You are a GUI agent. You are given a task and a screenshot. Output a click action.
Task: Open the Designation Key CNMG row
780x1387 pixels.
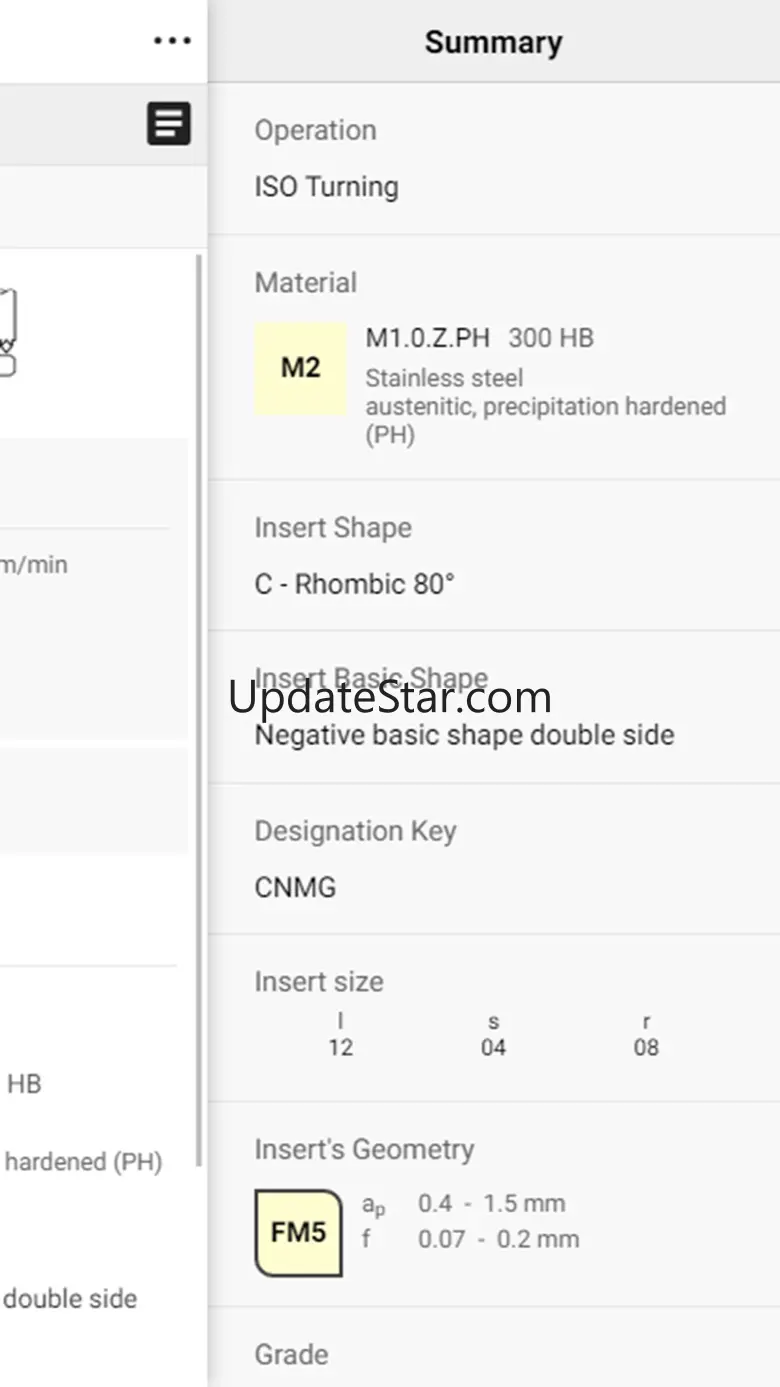(x=494, y=859)
